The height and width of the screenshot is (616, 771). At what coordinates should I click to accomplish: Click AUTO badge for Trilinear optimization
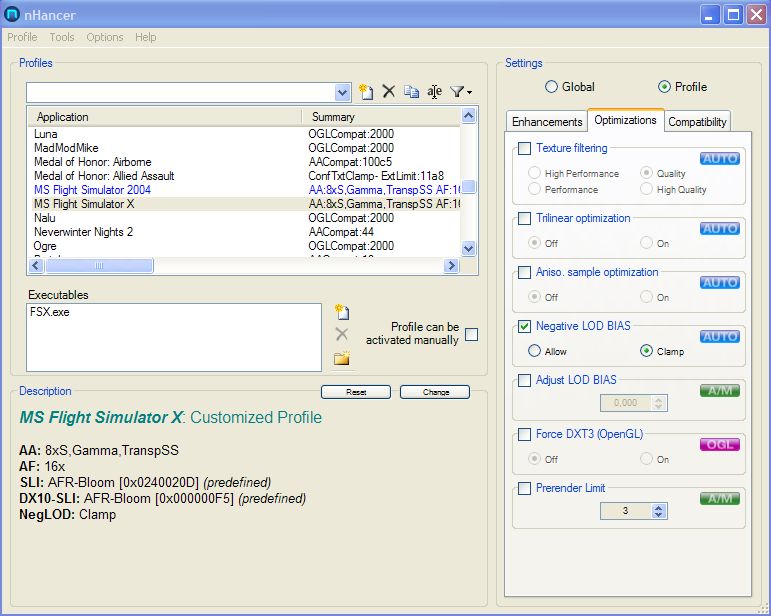[x=720, y=228]
